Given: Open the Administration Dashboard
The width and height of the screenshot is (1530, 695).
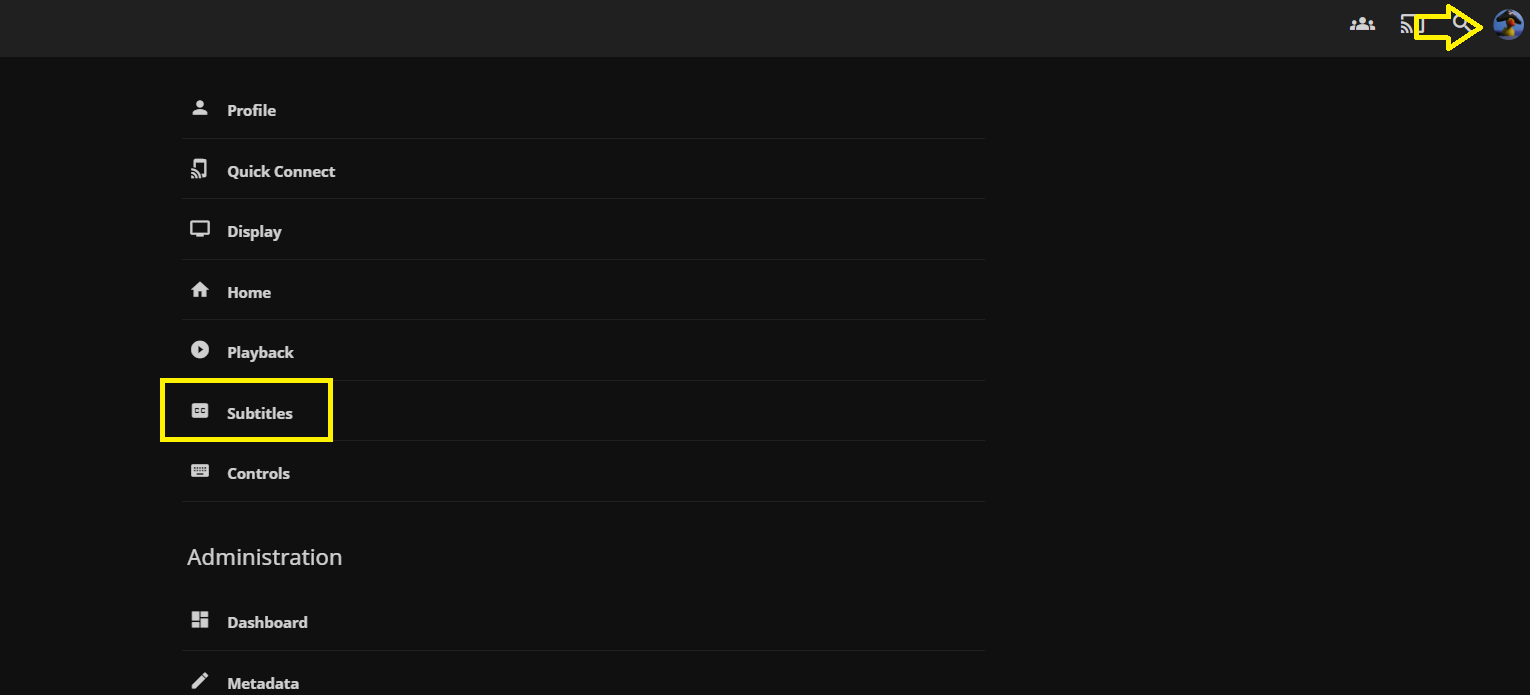Looking at the screenshot, I should click(267, 622).
